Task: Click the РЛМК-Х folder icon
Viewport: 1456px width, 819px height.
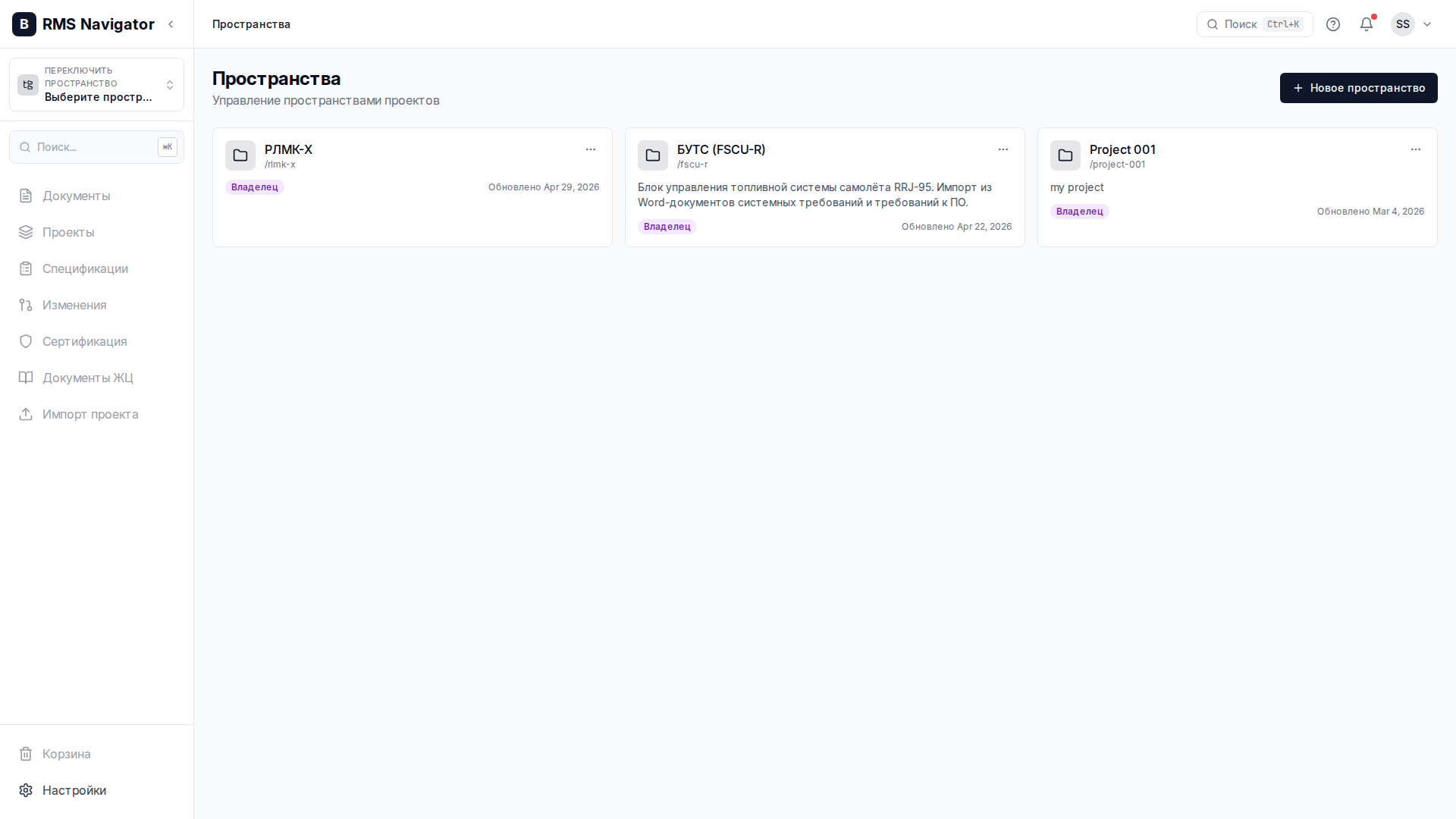Action: [x=240, y=155]
